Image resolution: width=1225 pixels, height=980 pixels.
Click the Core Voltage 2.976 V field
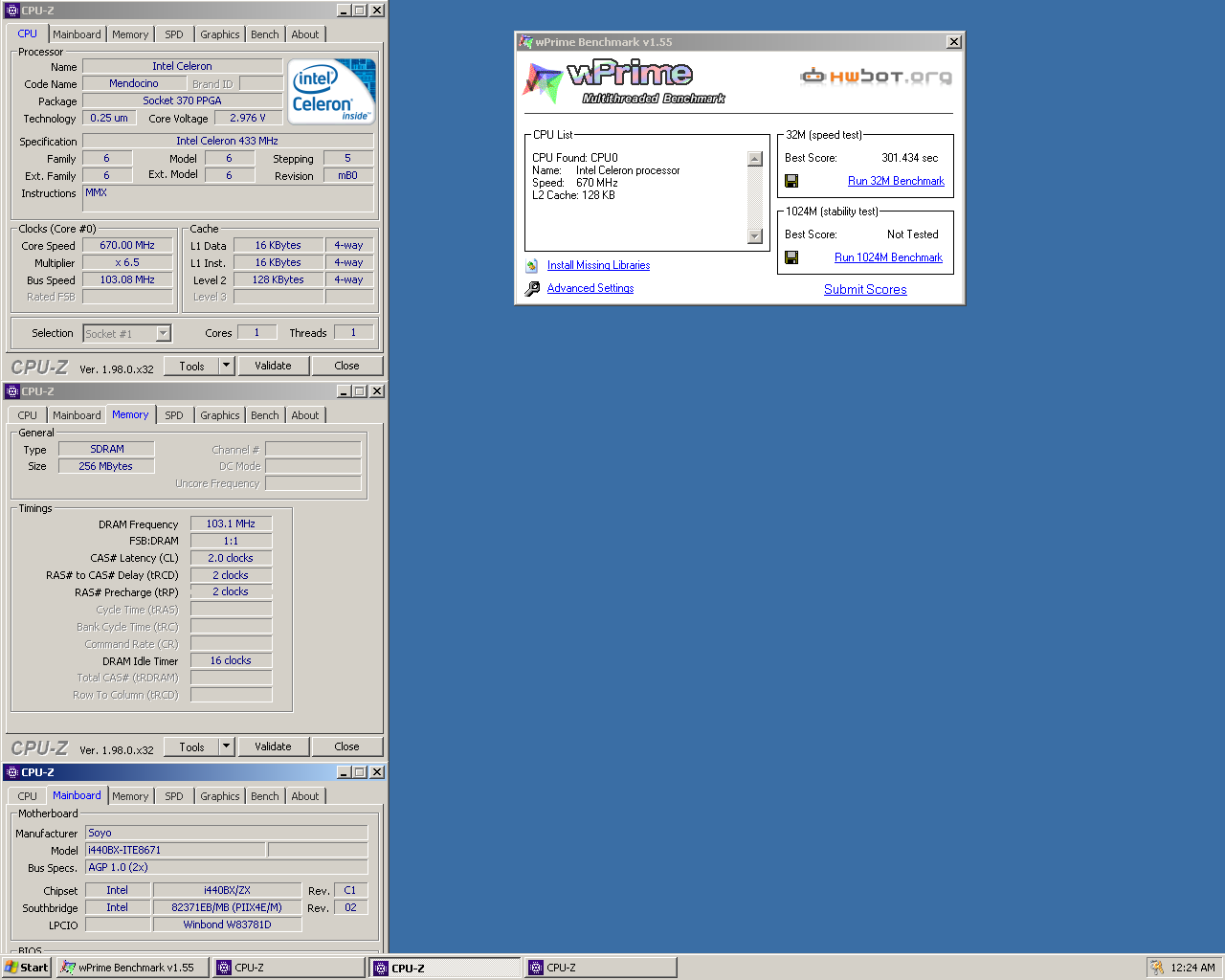(x=248, y=118)
